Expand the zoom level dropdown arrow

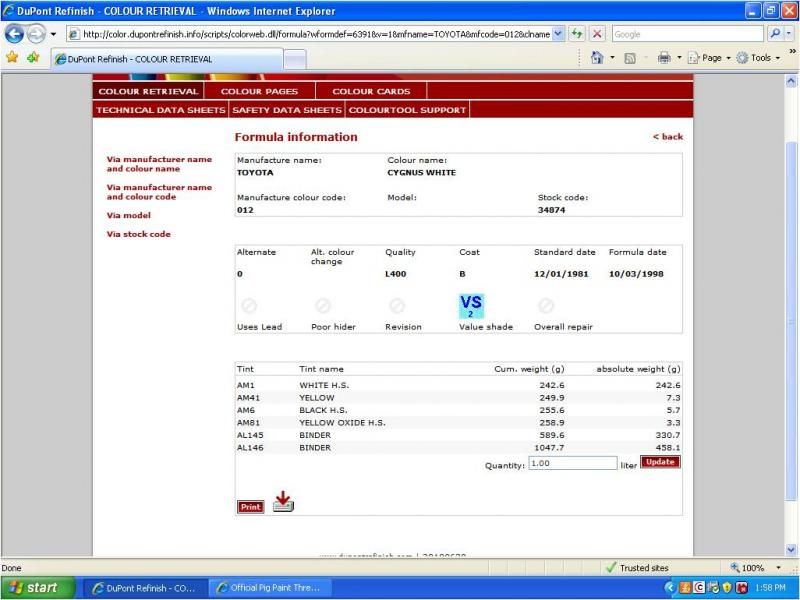pyautogui.click(x=779, y=568)
